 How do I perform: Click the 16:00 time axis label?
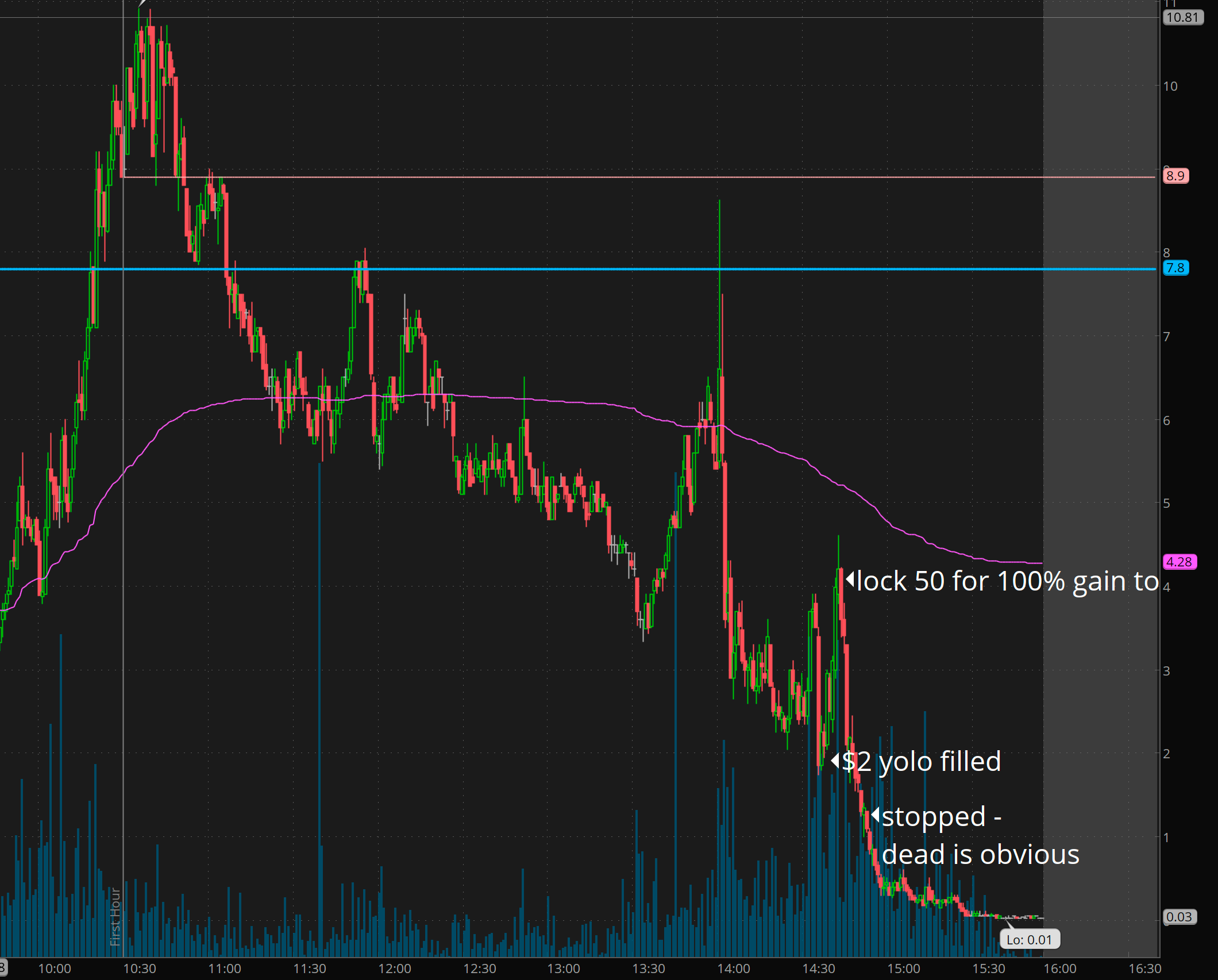click(x=1059, y=969)
